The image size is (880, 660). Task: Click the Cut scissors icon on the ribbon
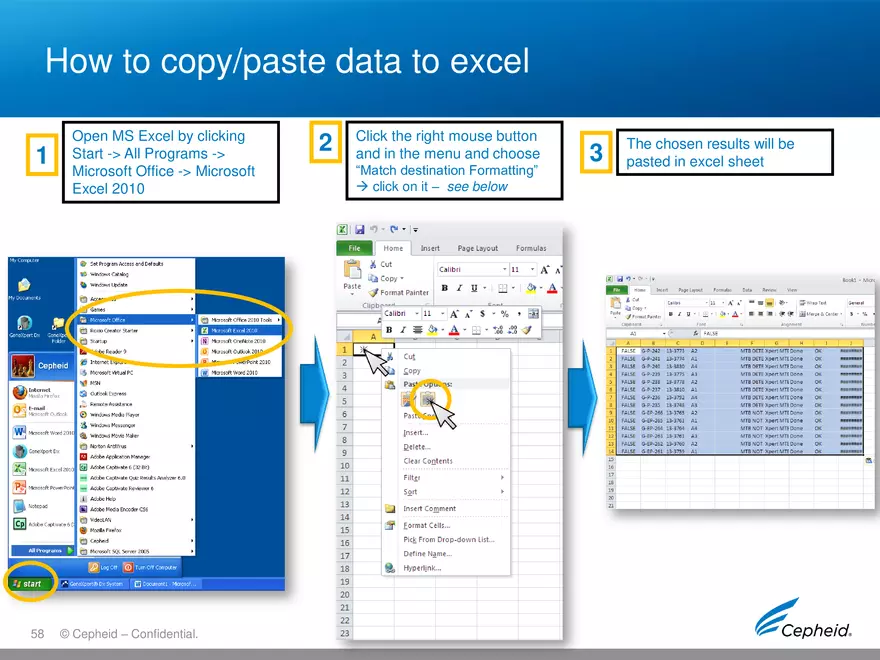click(x=373, y=264)
